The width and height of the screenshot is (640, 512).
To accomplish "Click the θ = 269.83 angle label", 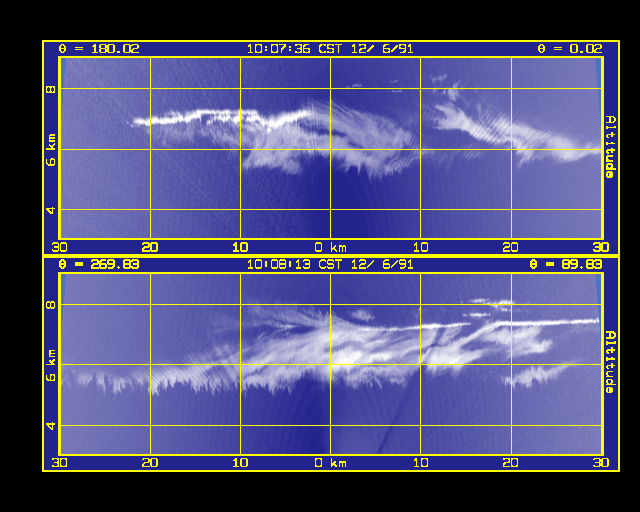I will click(x=99, y=265).
